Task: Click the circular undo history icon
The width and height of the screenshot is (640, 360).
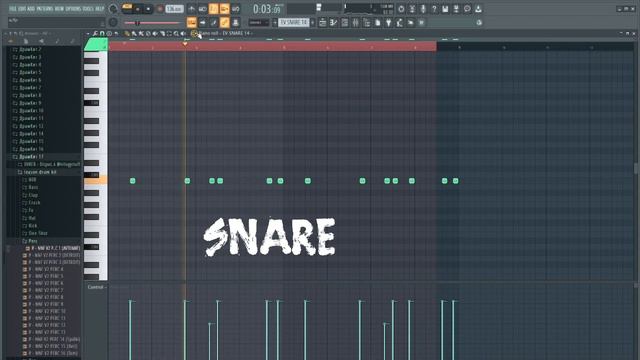Action: (401, 9)
